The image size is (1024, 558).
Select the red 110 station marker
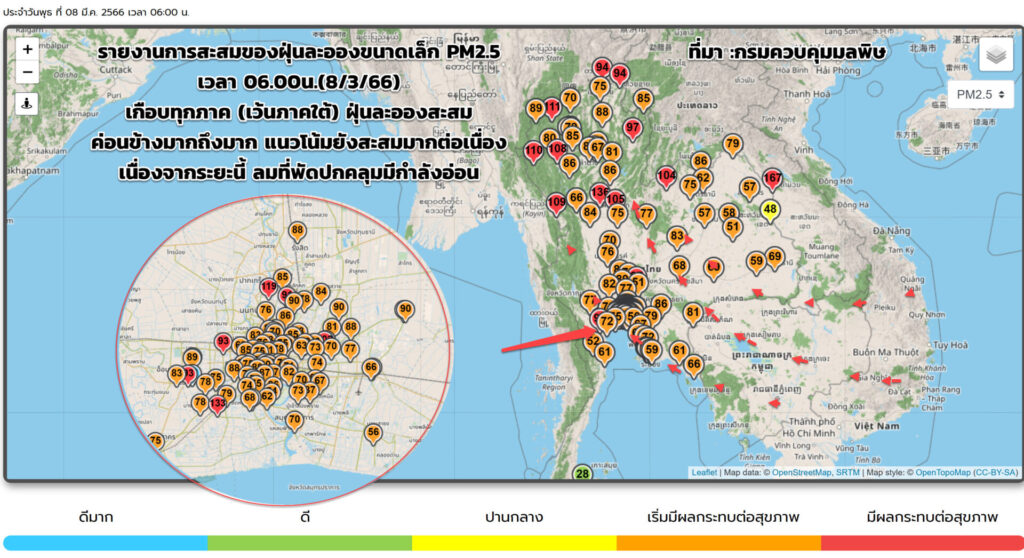pyautogui.click(x=534, y=151)
